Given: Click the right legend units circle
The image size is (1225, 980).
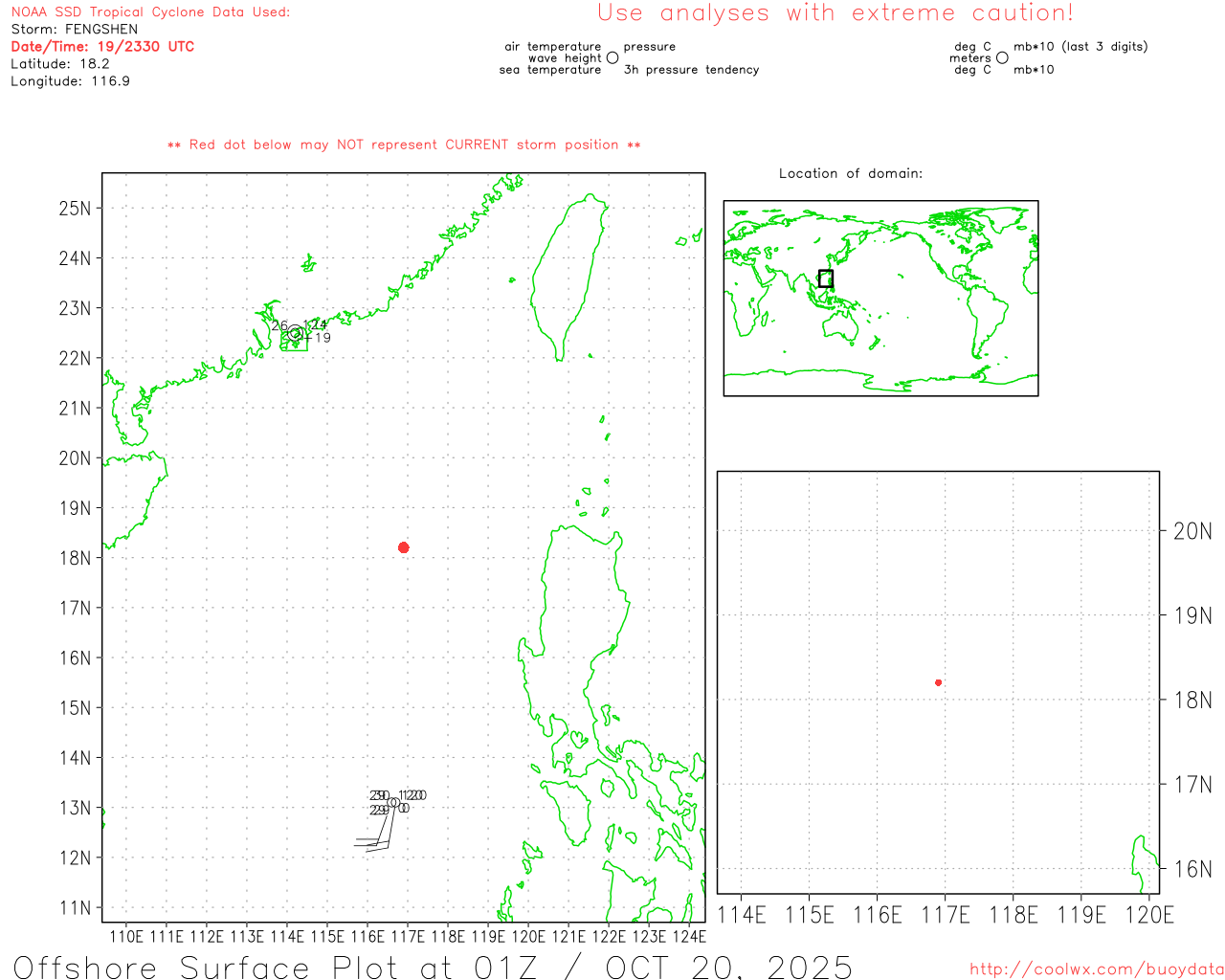Looking at the screenshot, I should [x=1002, y=58].
